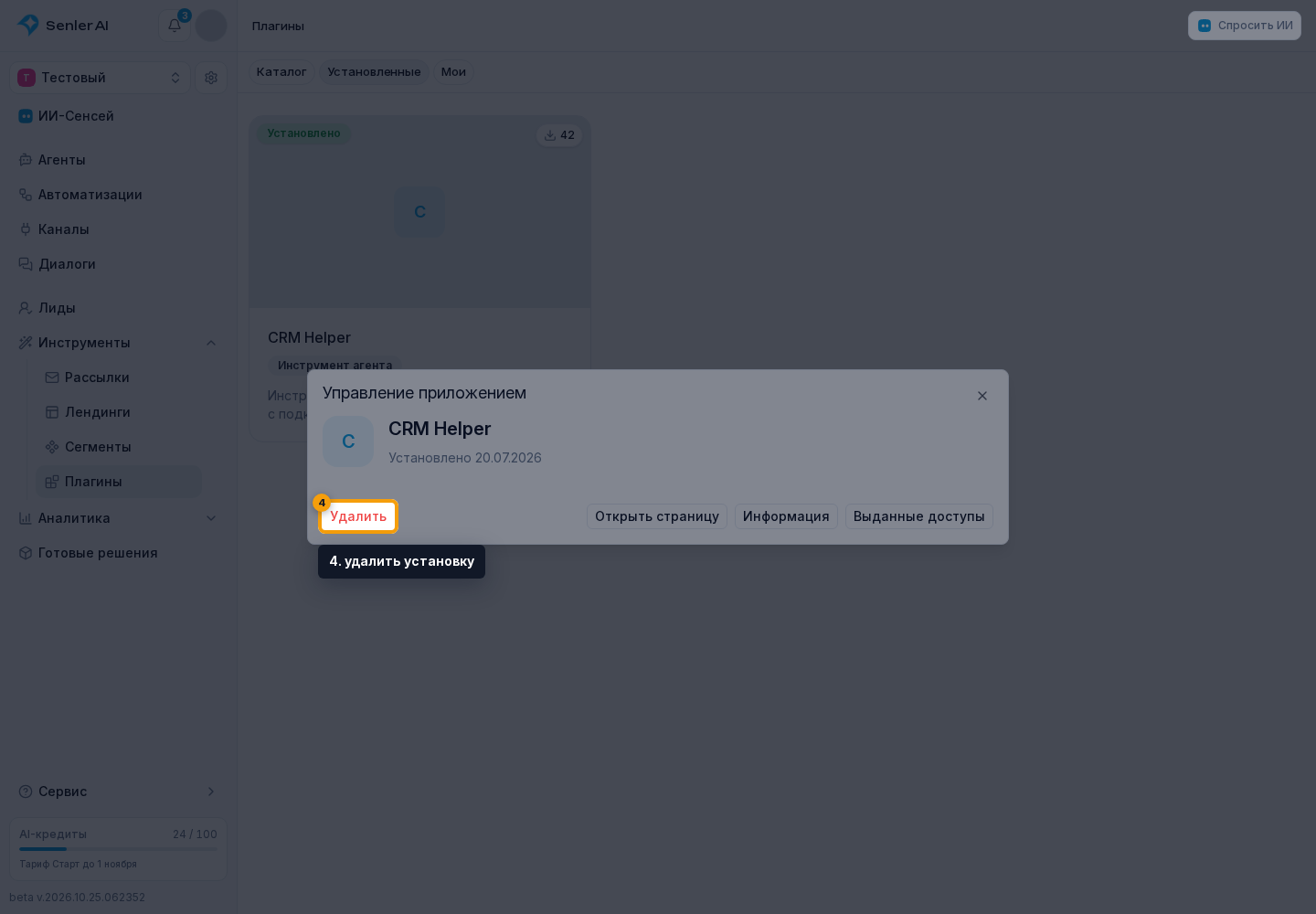Click the Senler AI logo
Viewport: 1316px width, 914px height.
tap(63, 26)
